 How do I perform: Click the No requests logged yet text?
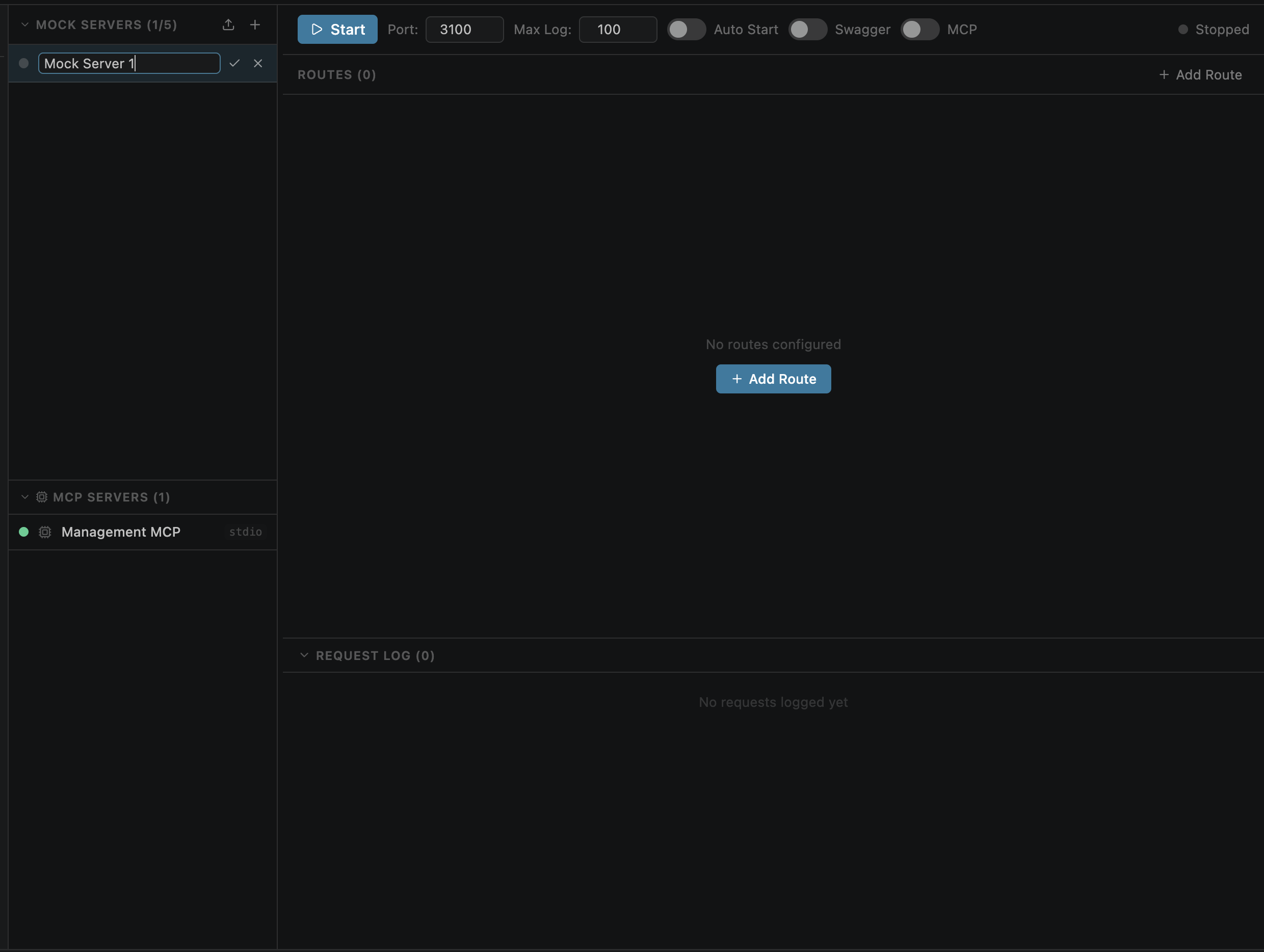pos(773,702)
